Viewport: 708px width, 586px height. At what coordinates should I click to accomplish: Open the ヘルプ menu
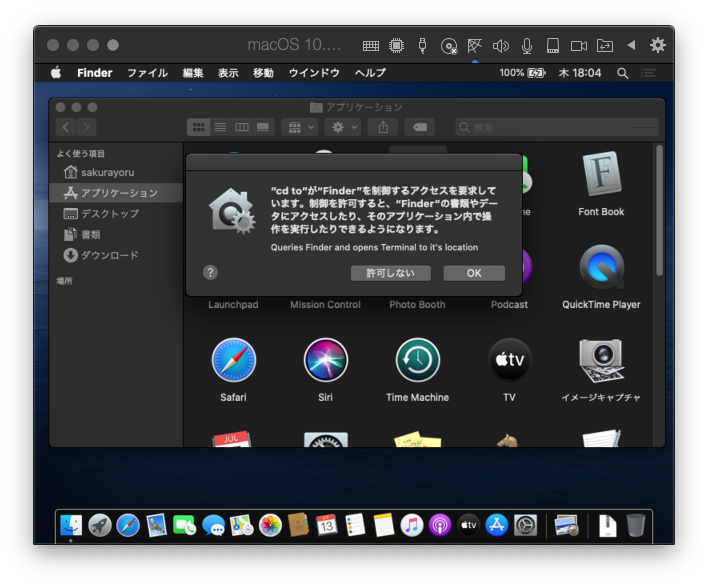(x=370, y=73)
